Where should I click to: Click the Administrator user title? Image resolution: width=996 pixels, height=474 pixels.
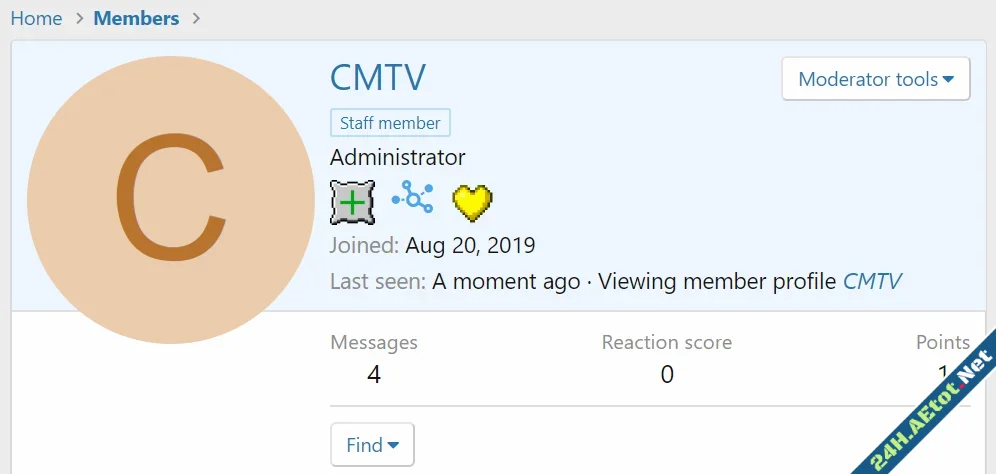[x=397, y=158]
